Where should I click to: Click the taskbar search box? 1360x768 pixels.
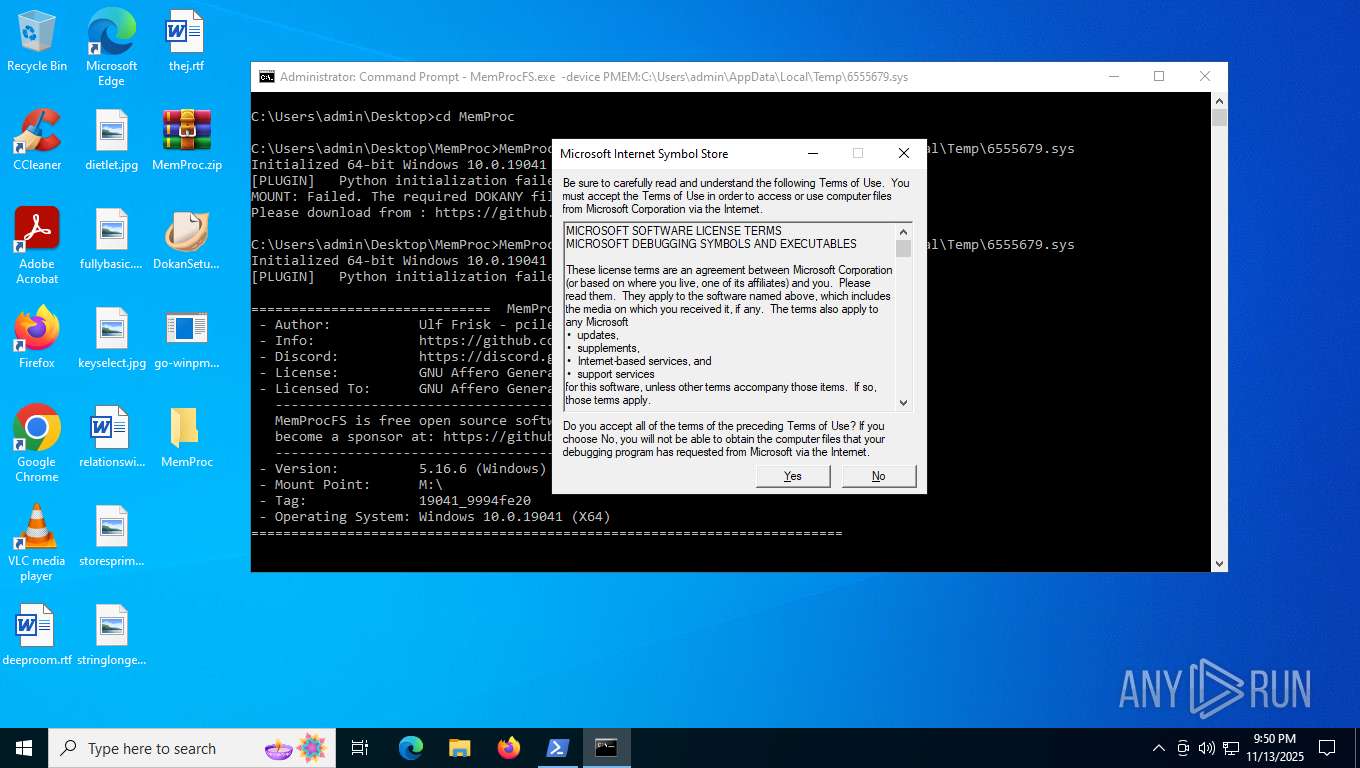pyautogui.click(x=190, y=748)
